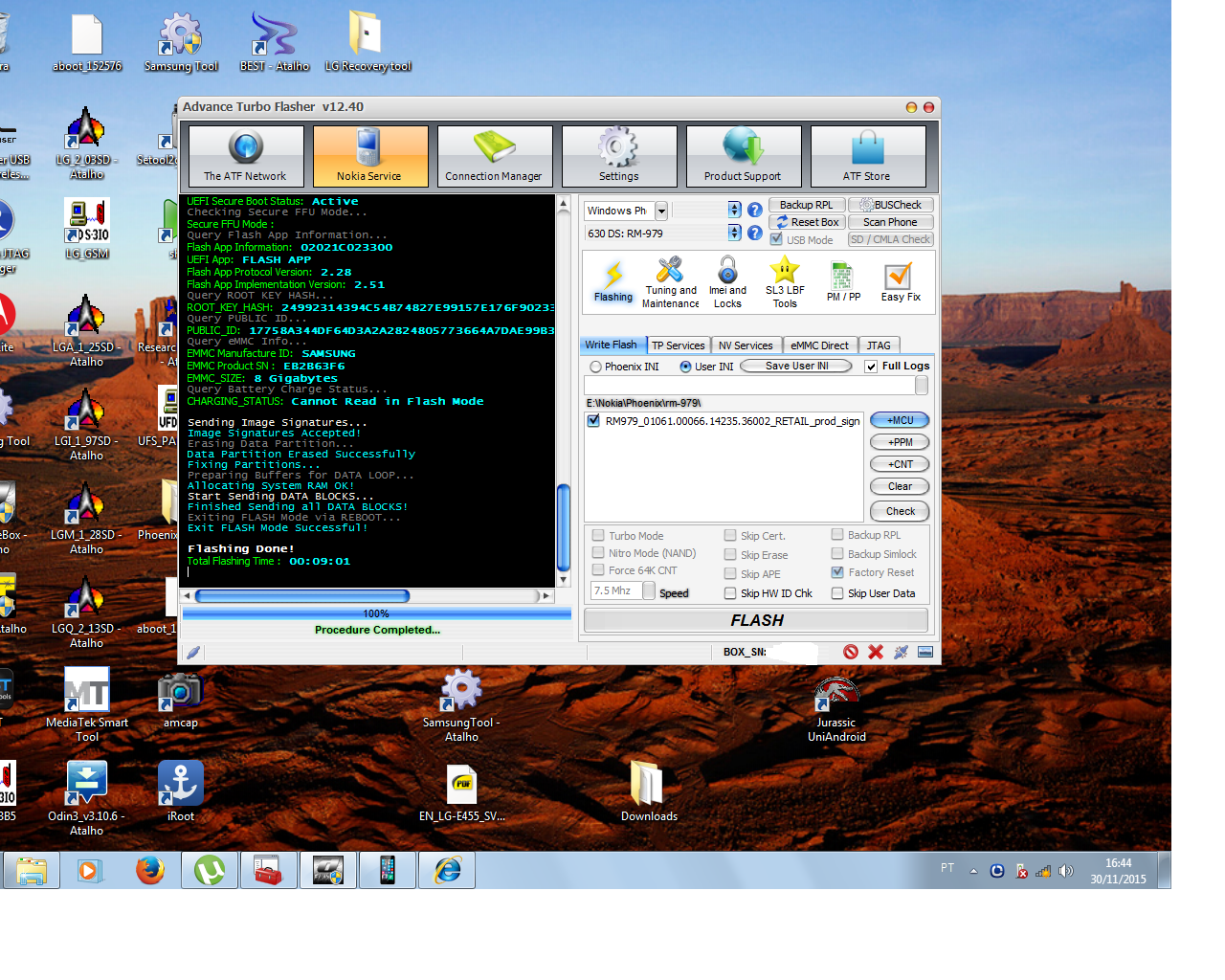Expand the Windows Ph platform dropdown

[660, 211]
